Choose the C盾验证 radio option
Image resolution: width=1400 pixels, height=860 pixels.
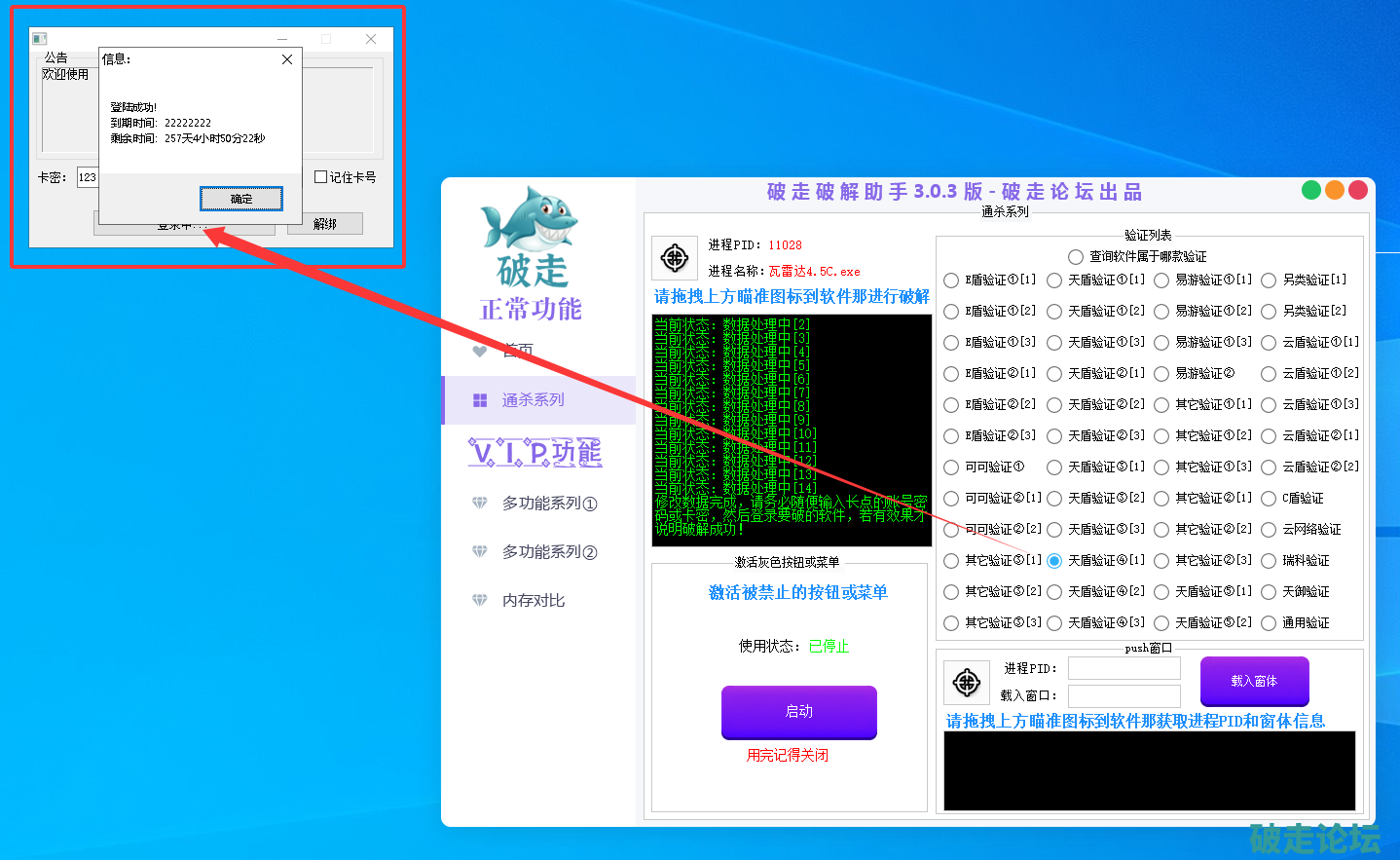[x=1269, y=499]
